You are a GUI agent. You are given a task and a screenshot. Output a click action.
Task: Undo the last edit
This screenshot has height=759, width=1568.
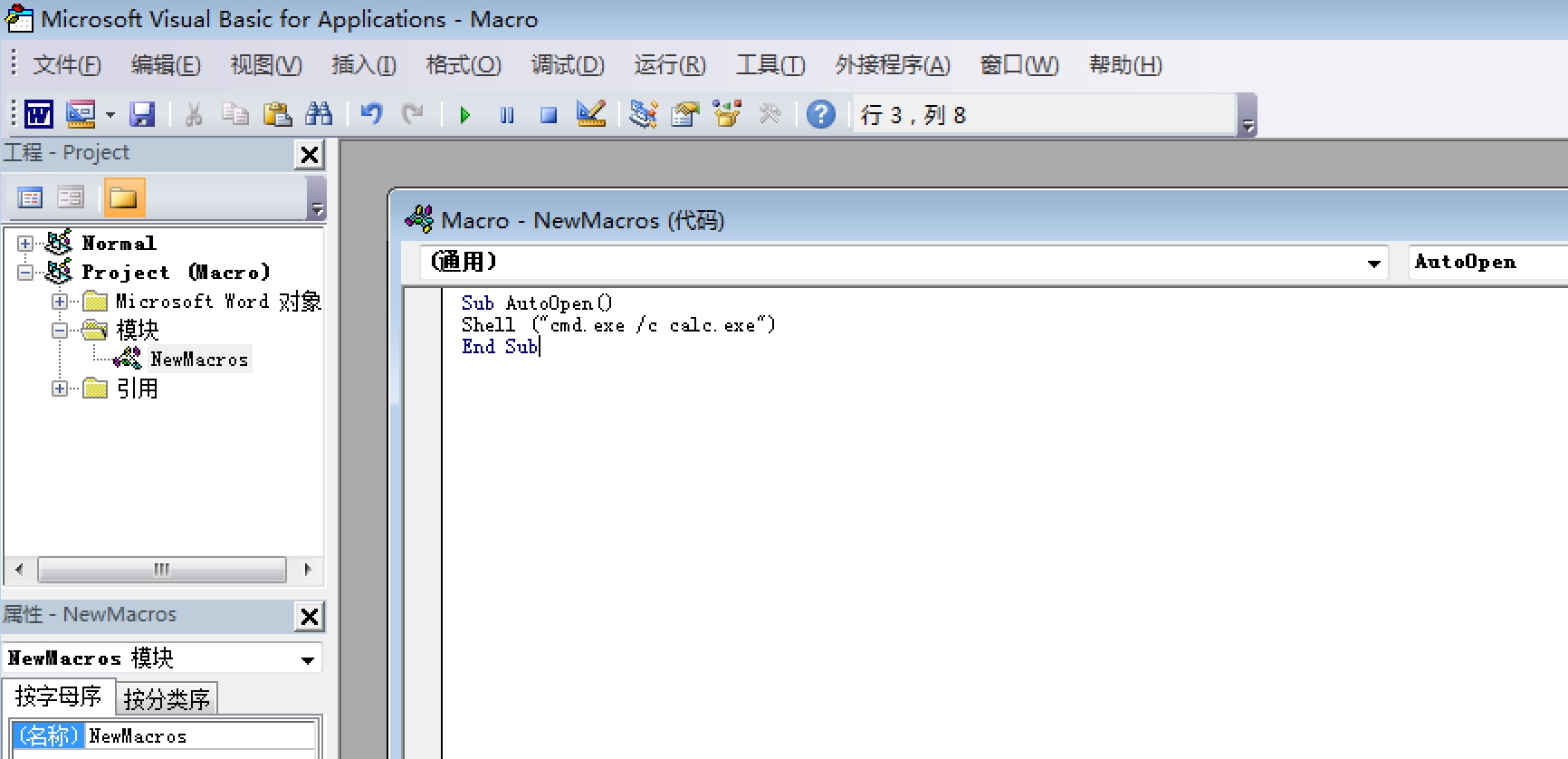pyautogui.click(x=371, y=114)
